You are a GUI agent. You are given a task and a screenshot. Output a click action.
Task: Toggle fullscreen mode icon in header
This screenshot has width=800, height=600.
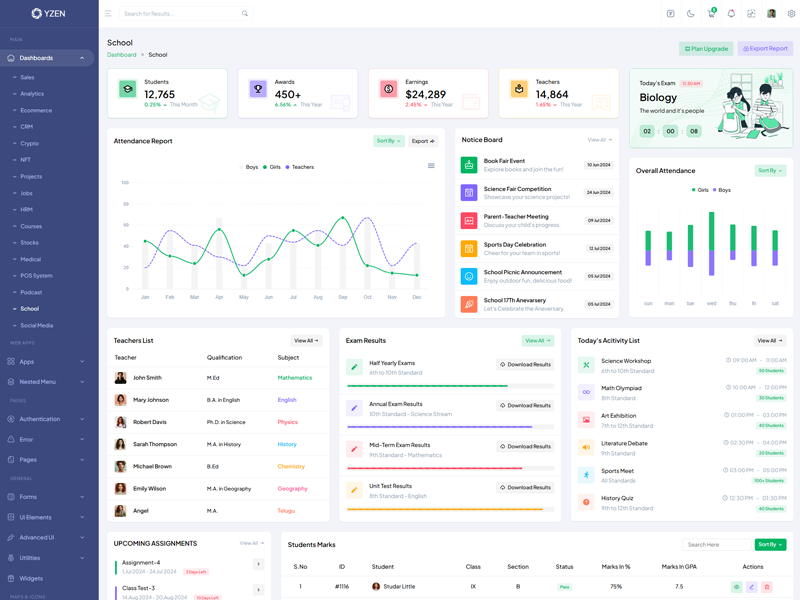[x=670, y=14]
